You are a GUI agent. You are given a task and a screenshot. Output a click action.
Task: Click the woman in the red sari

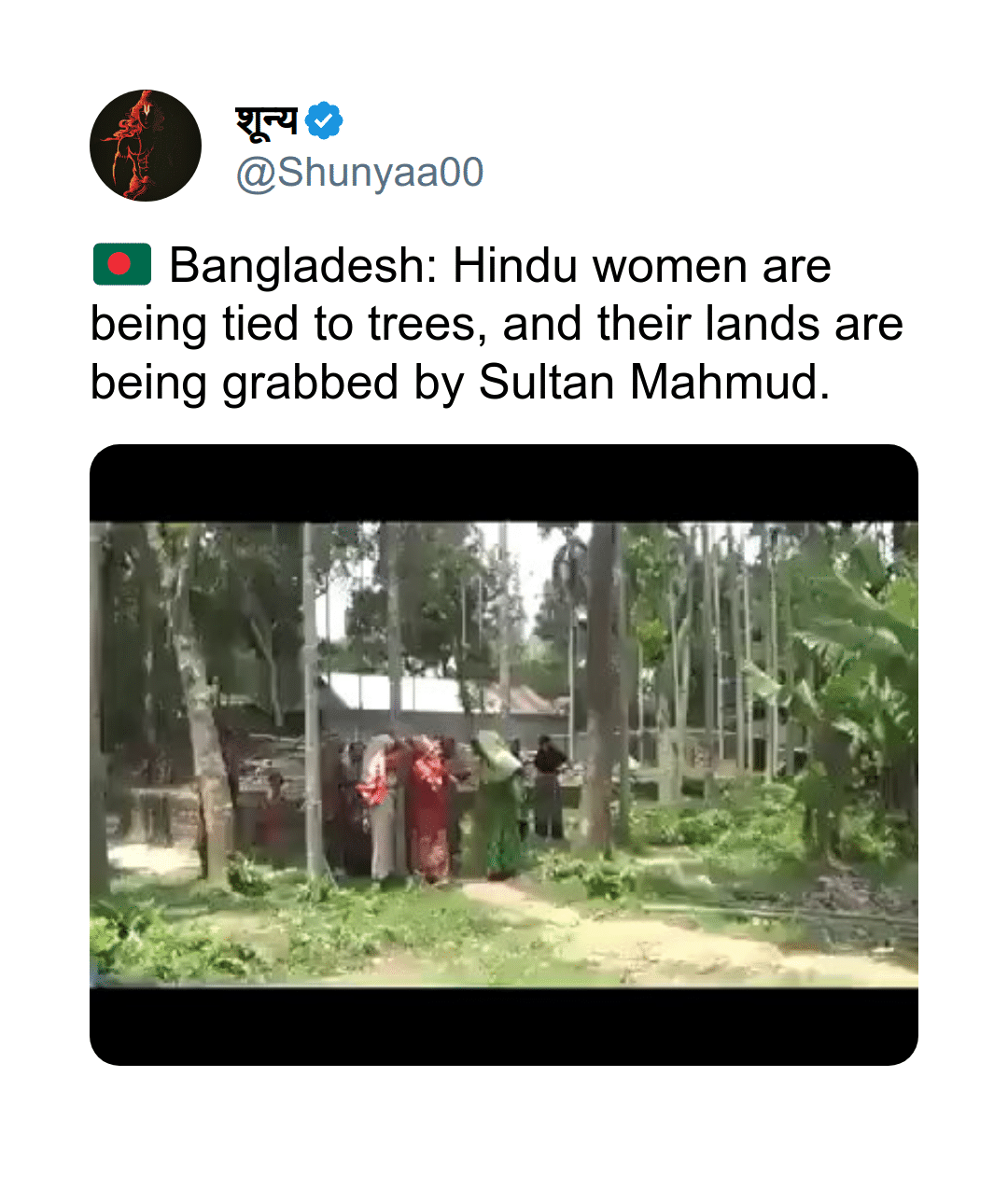pyautogui.click(x=430, y=810)
